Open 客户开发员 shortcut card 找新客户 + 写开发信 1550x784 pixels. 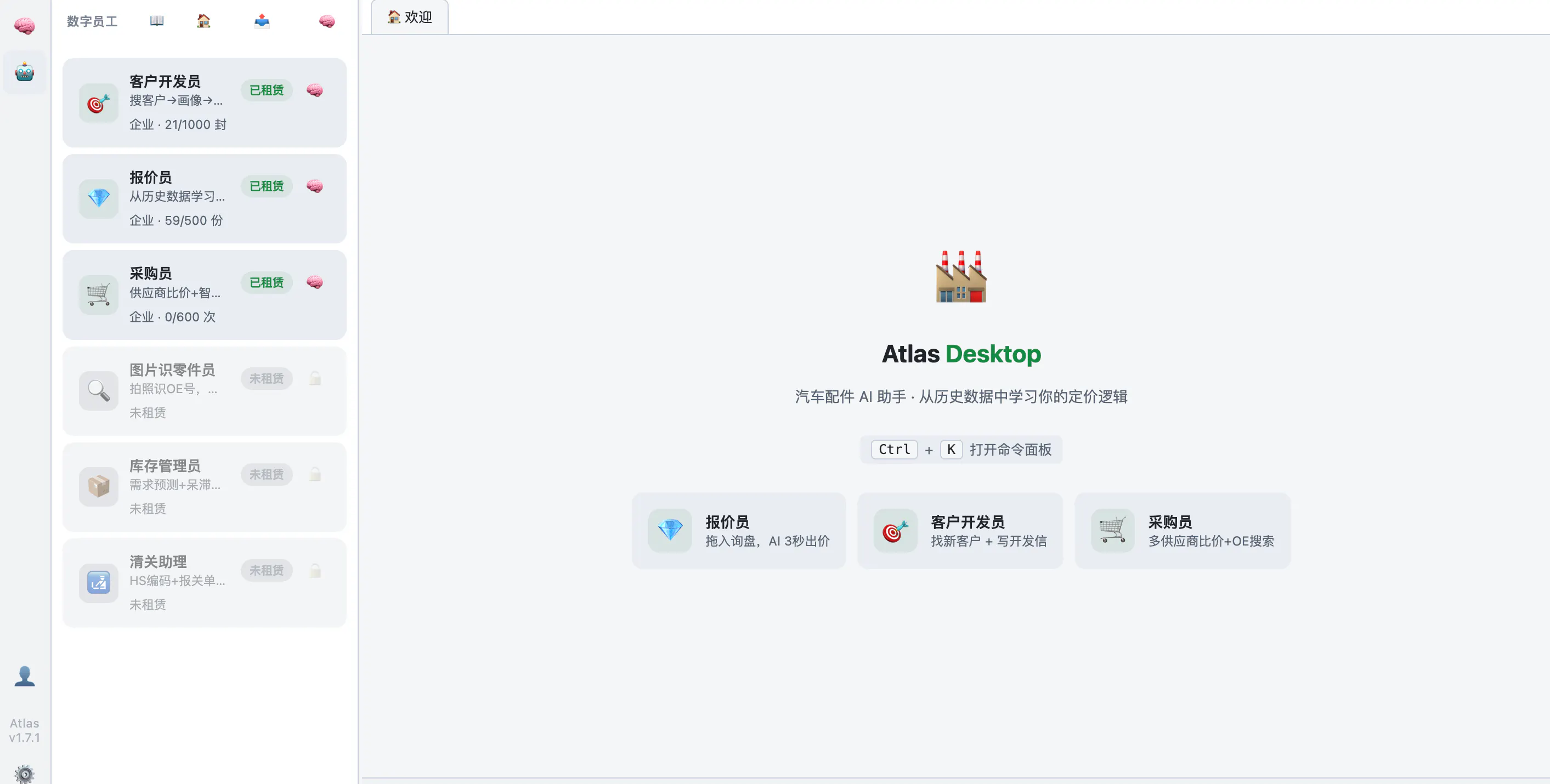pos(960,531)
